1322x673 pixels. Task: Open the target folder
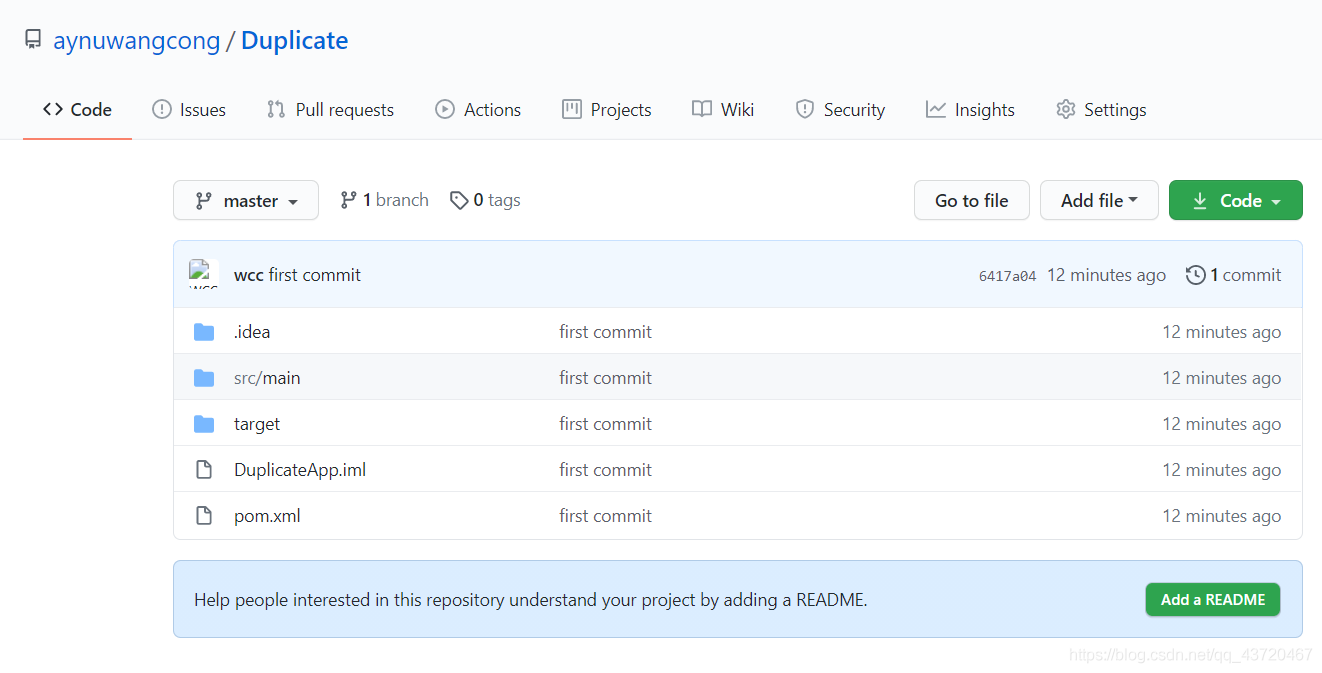click(x=257, y=424)
